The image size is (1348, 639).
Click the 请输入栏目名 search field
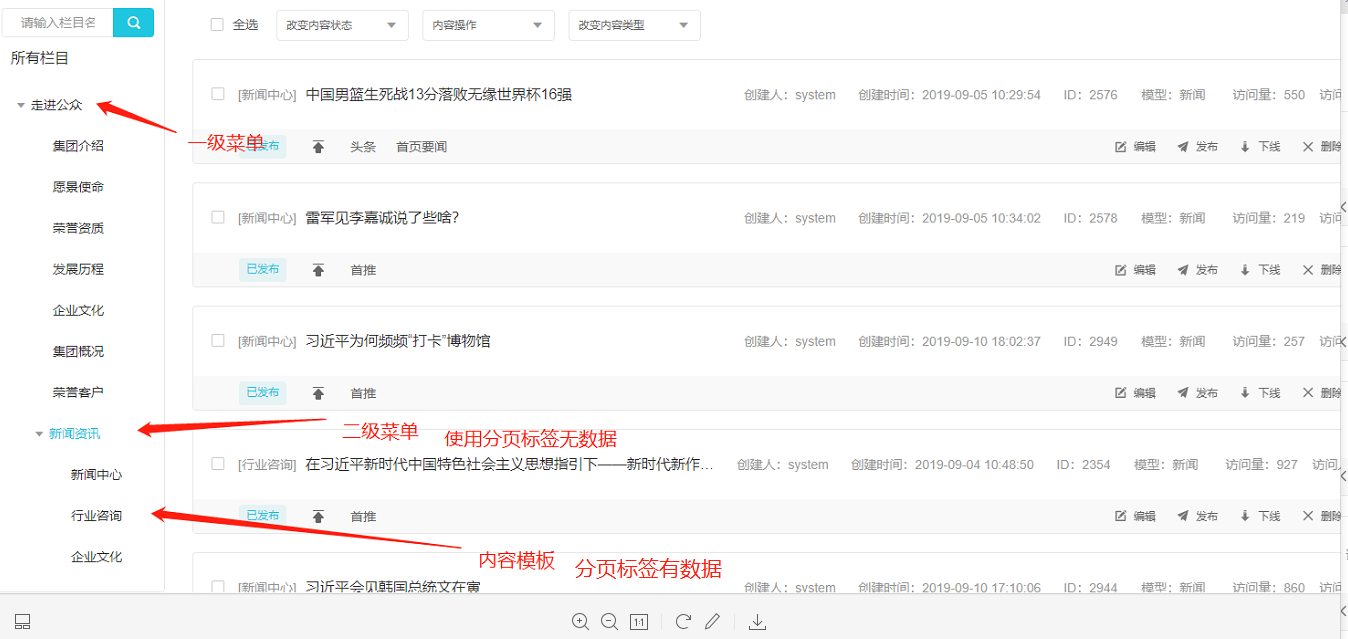tap(58, 22)
